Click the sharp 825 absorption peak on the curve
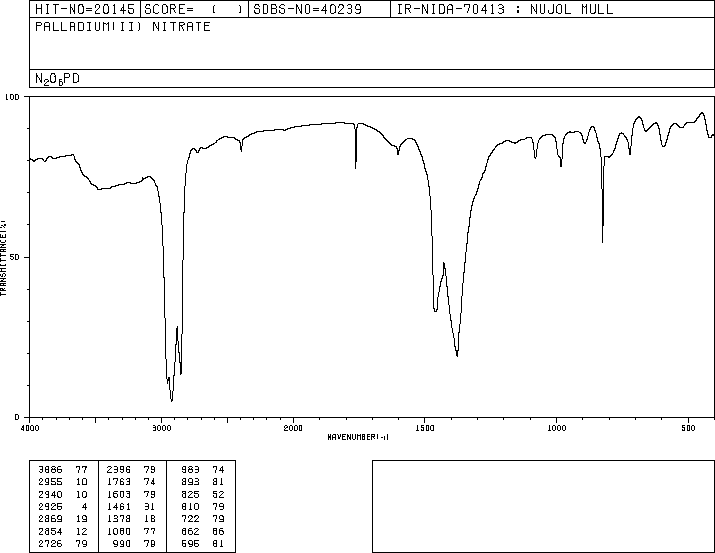The width and height of the screenshot is (715, 553). 602,241
